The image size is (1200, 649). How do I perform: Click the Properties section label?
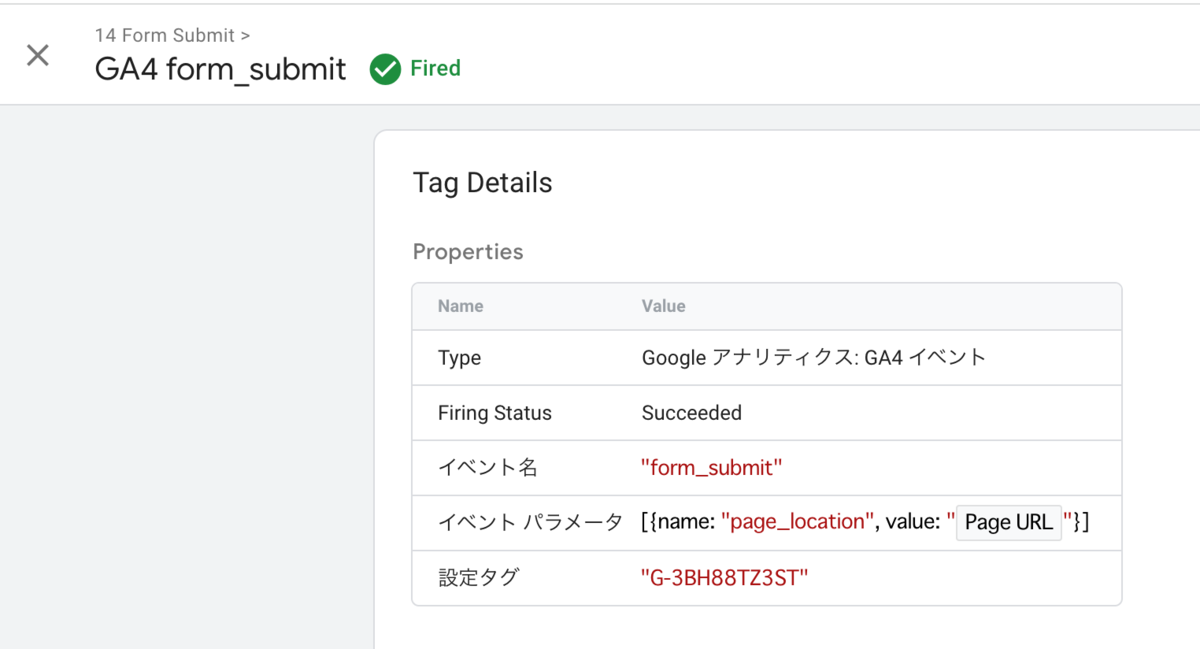pyautogui.click(x=468, y=252)
